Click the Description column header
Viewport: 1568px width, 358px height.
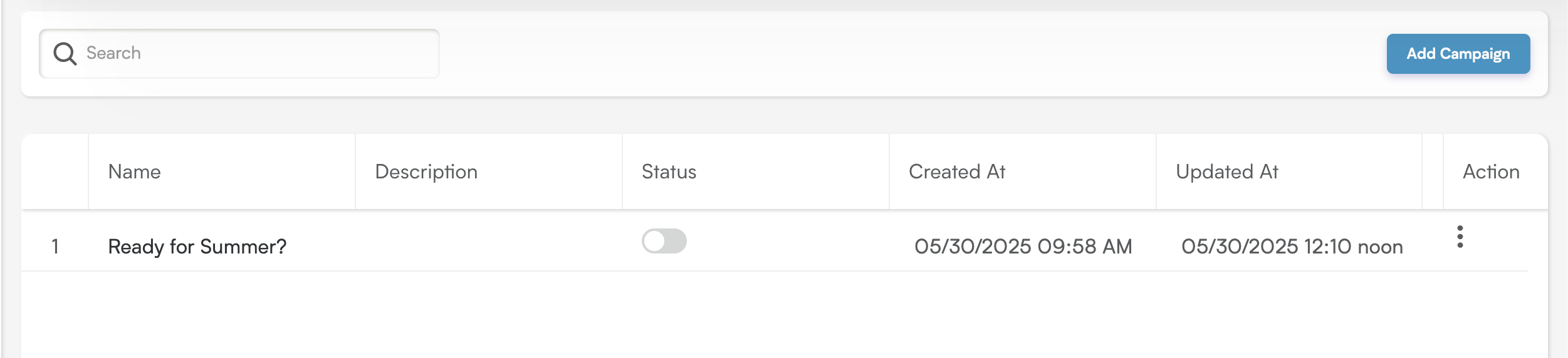click(426, 172)
